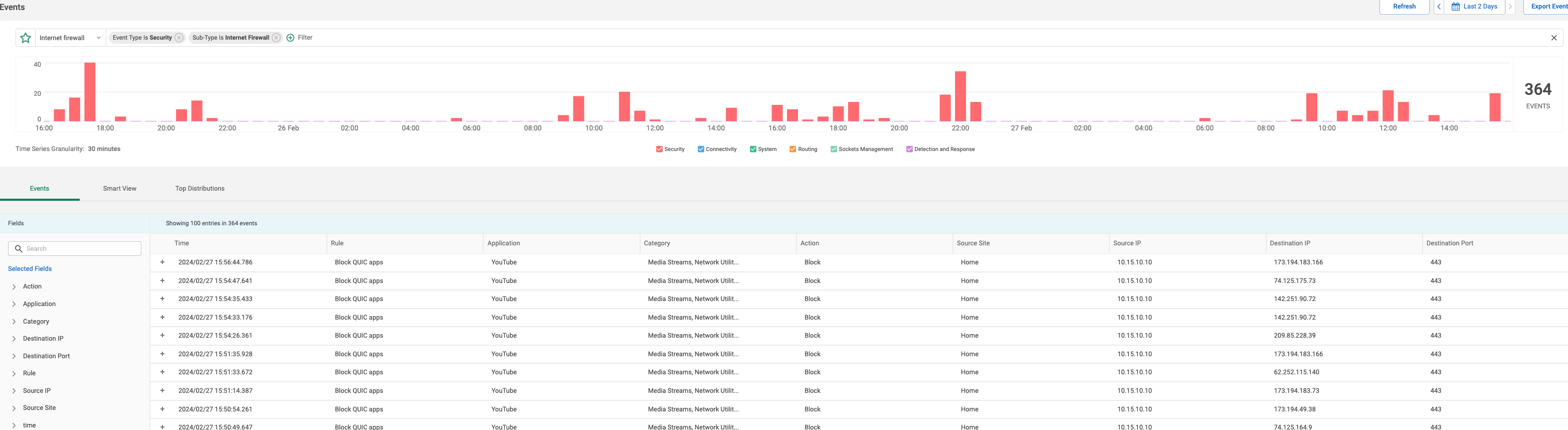This screenshot has width=1568, height=430.
Task: Expand event row at 15:54:35.433
Action: click(x=162, y=299)
